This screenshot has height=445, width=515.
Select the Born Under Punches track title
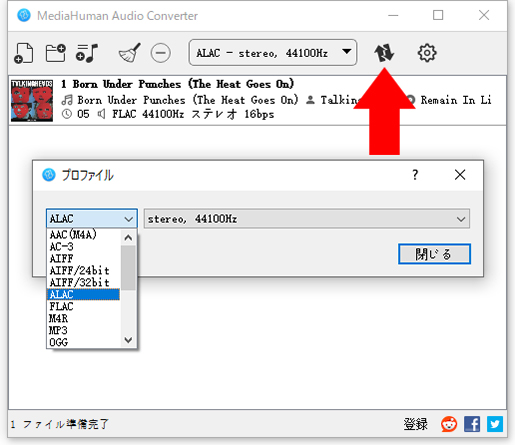click(177, 84)
